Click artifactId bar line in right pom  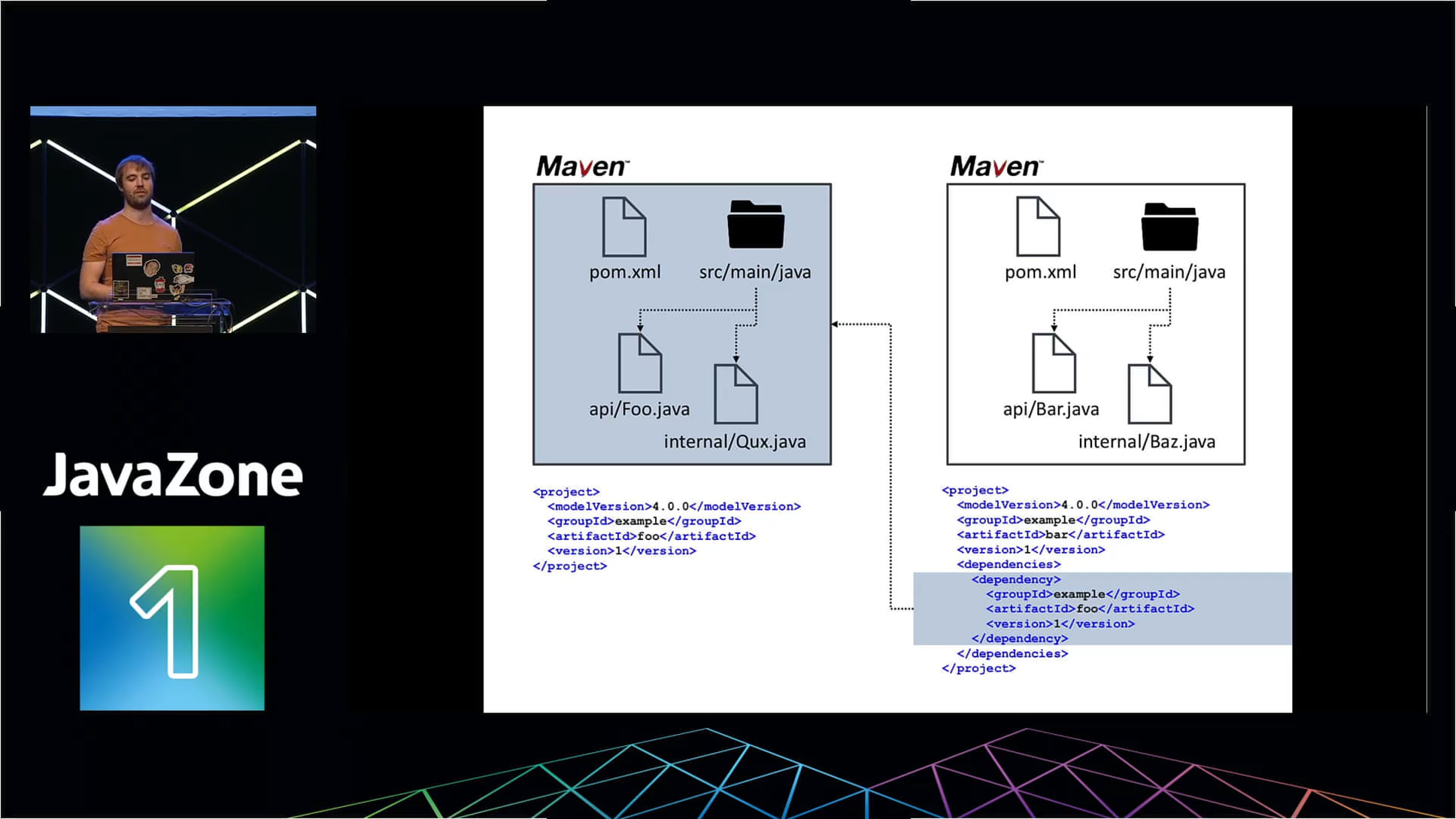pos(1060,534)
